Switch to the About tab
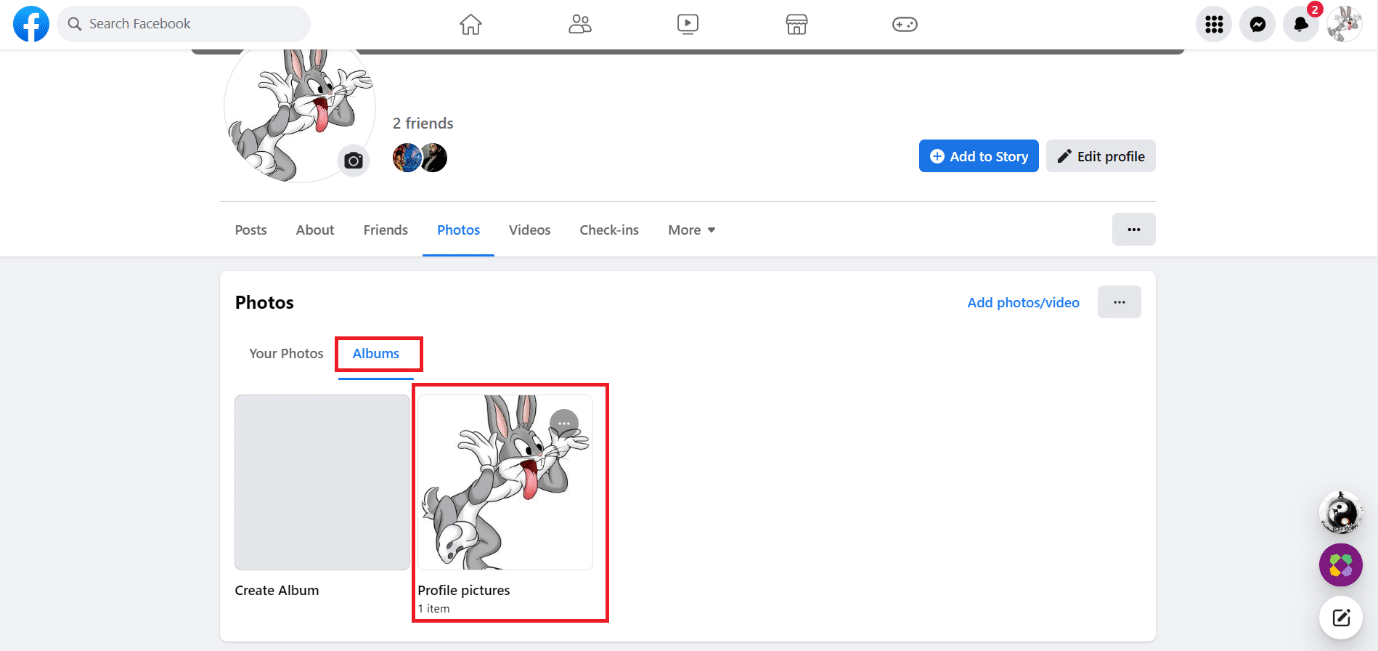Viewport: 1378px width, 651px height. click(315, 230)
